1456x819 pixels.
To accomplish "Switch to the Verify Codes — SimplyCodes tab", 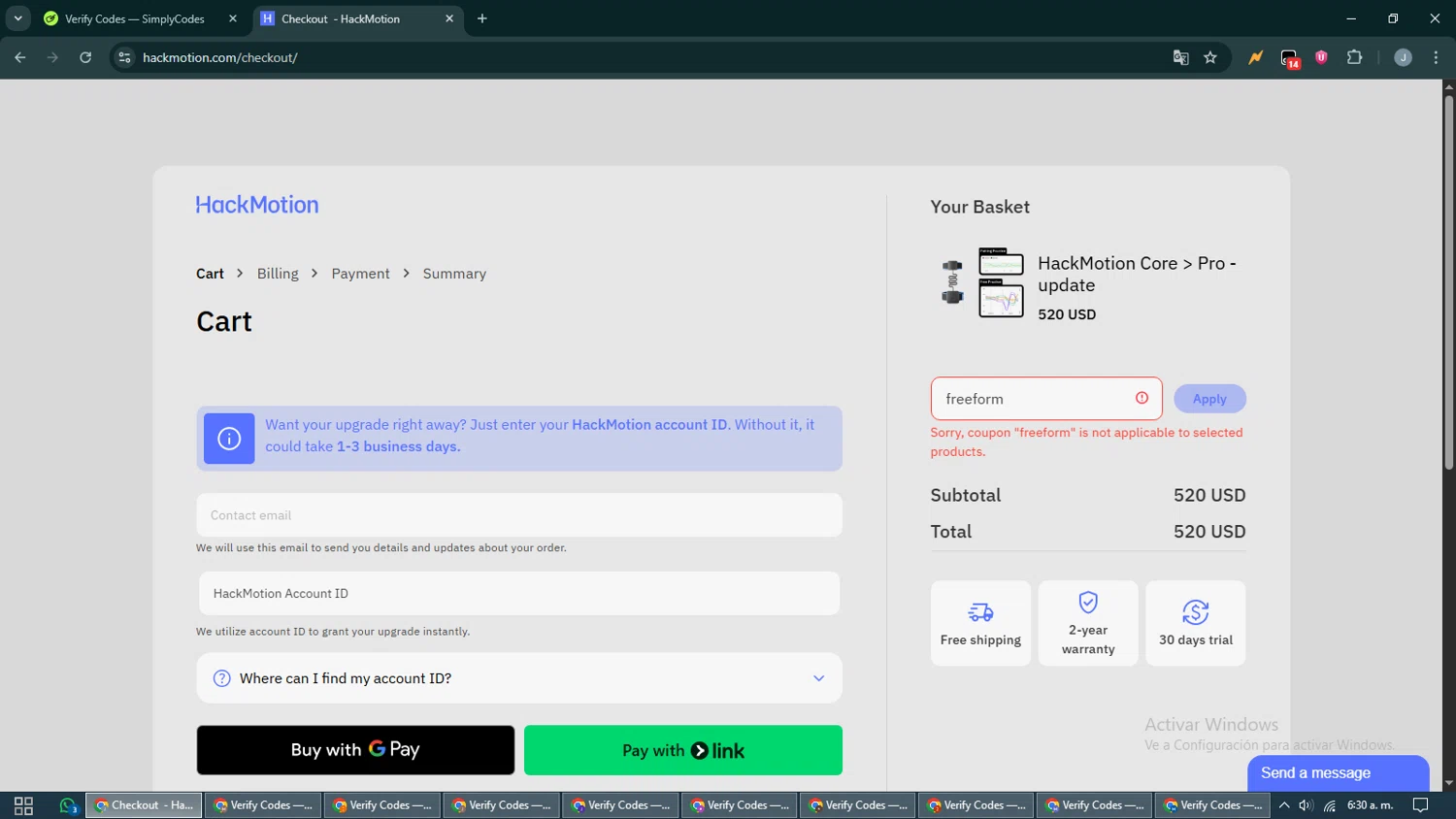I will click(x=135, y=18).
